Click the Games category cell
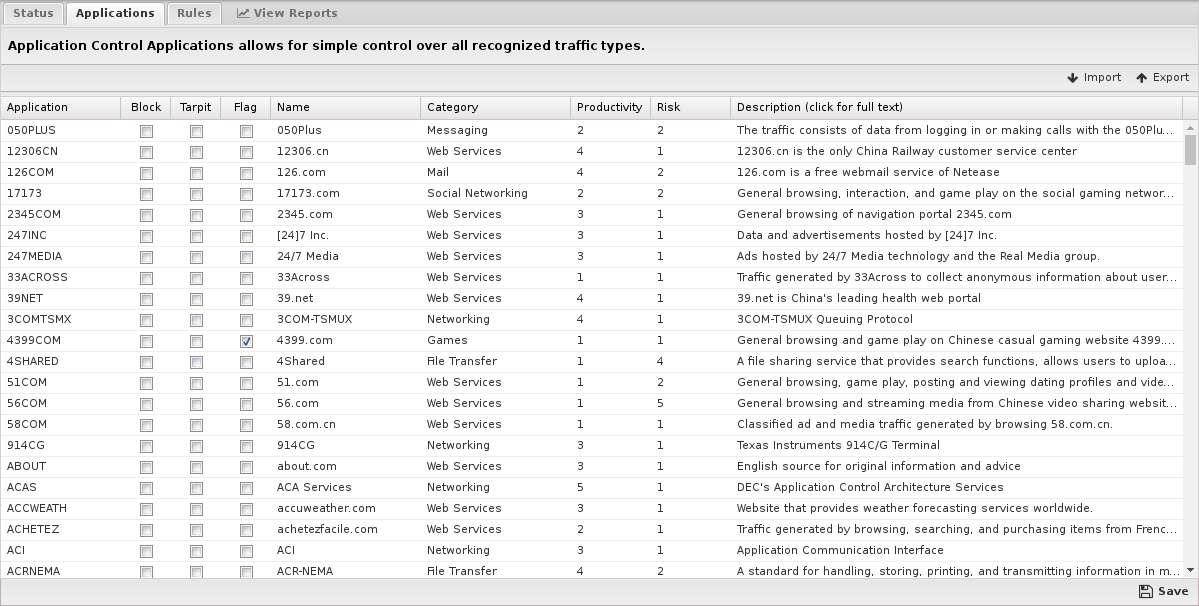The width and height of the screenshot is (1199, 606). click(x=496, y=340)
